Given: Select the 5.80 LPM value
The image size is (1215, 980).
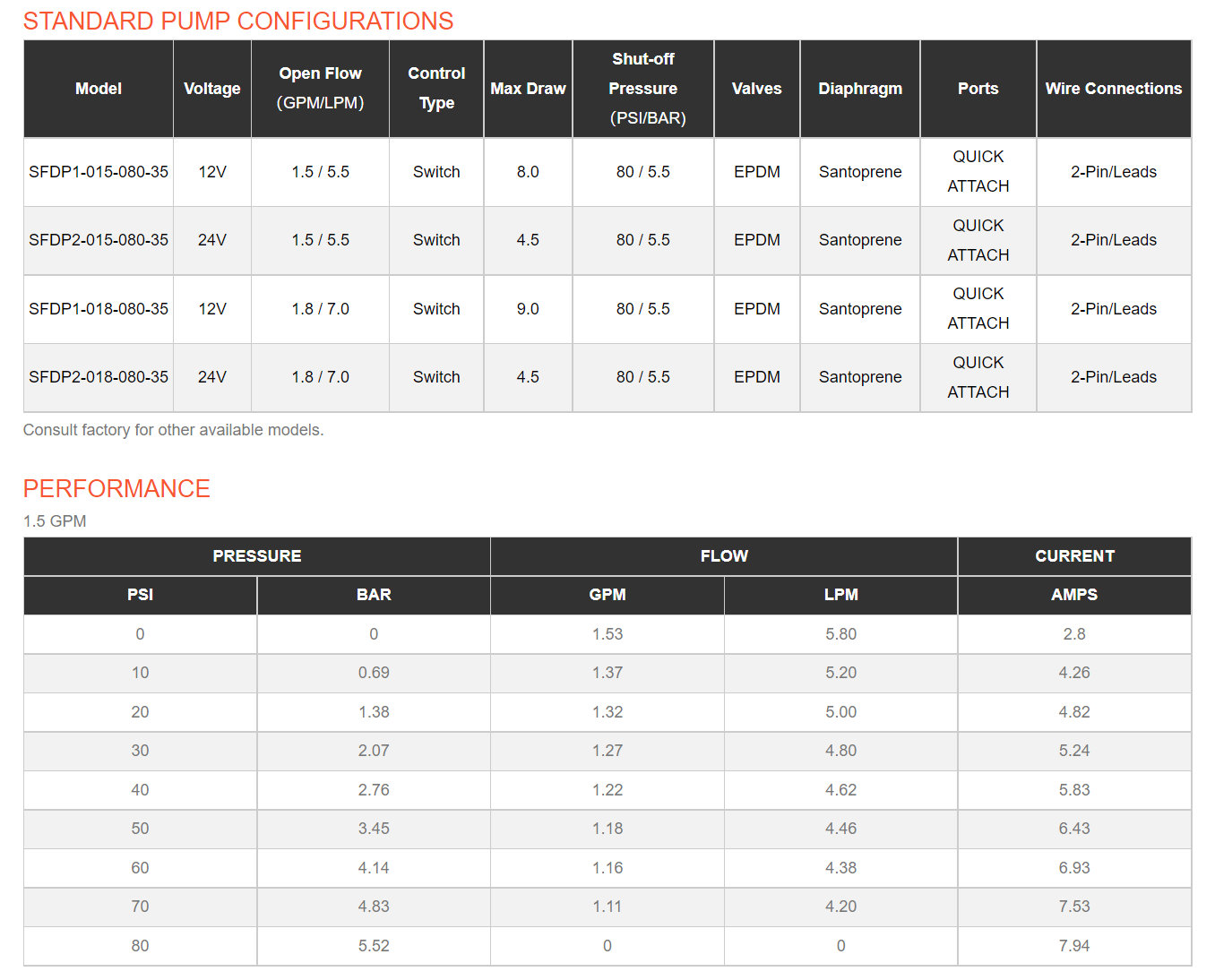Looking at the screenshot, I should point(841,634).
